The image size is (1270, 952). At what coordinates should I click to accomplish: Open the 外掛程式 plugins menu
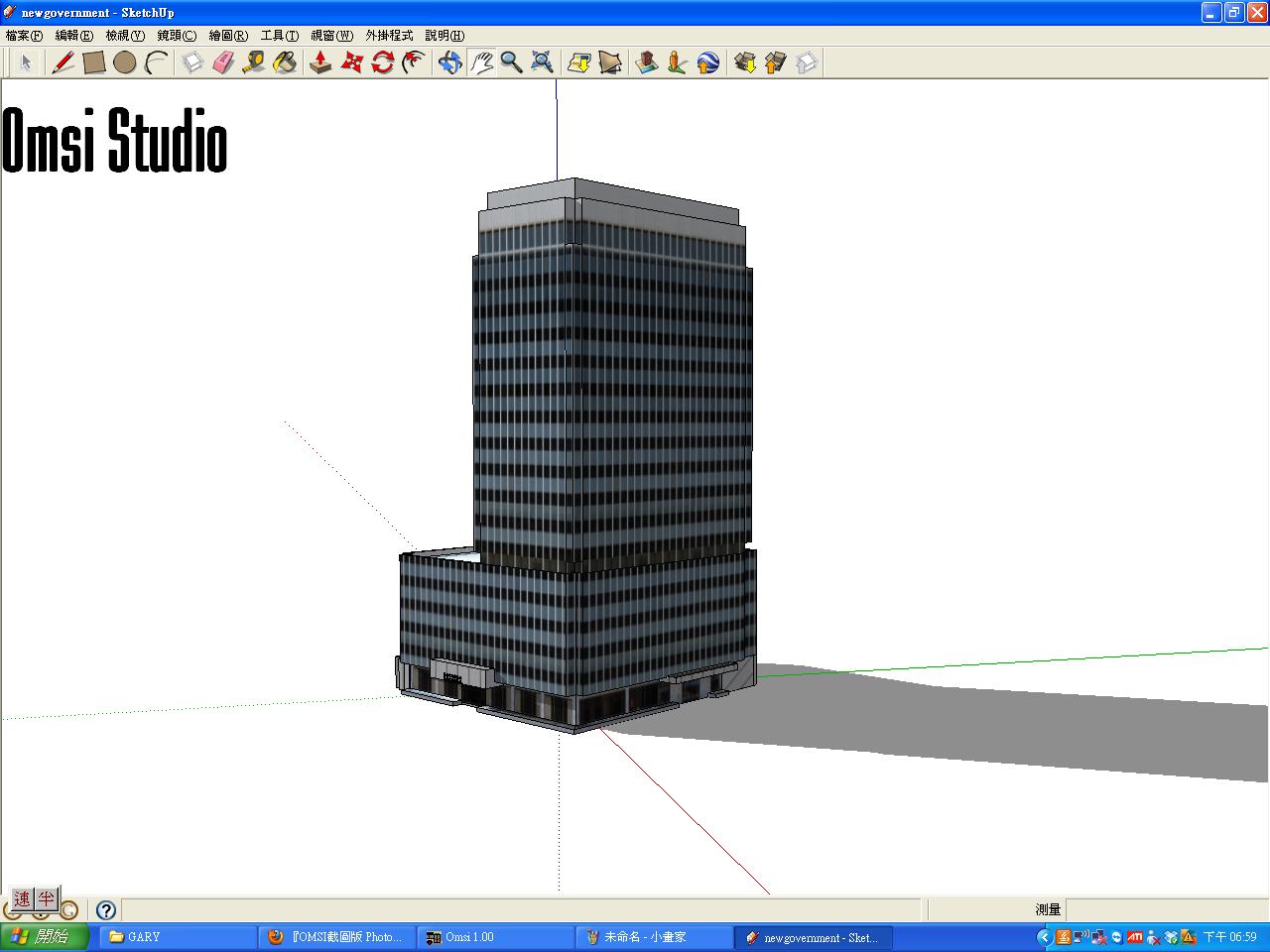tap(389, 36)
